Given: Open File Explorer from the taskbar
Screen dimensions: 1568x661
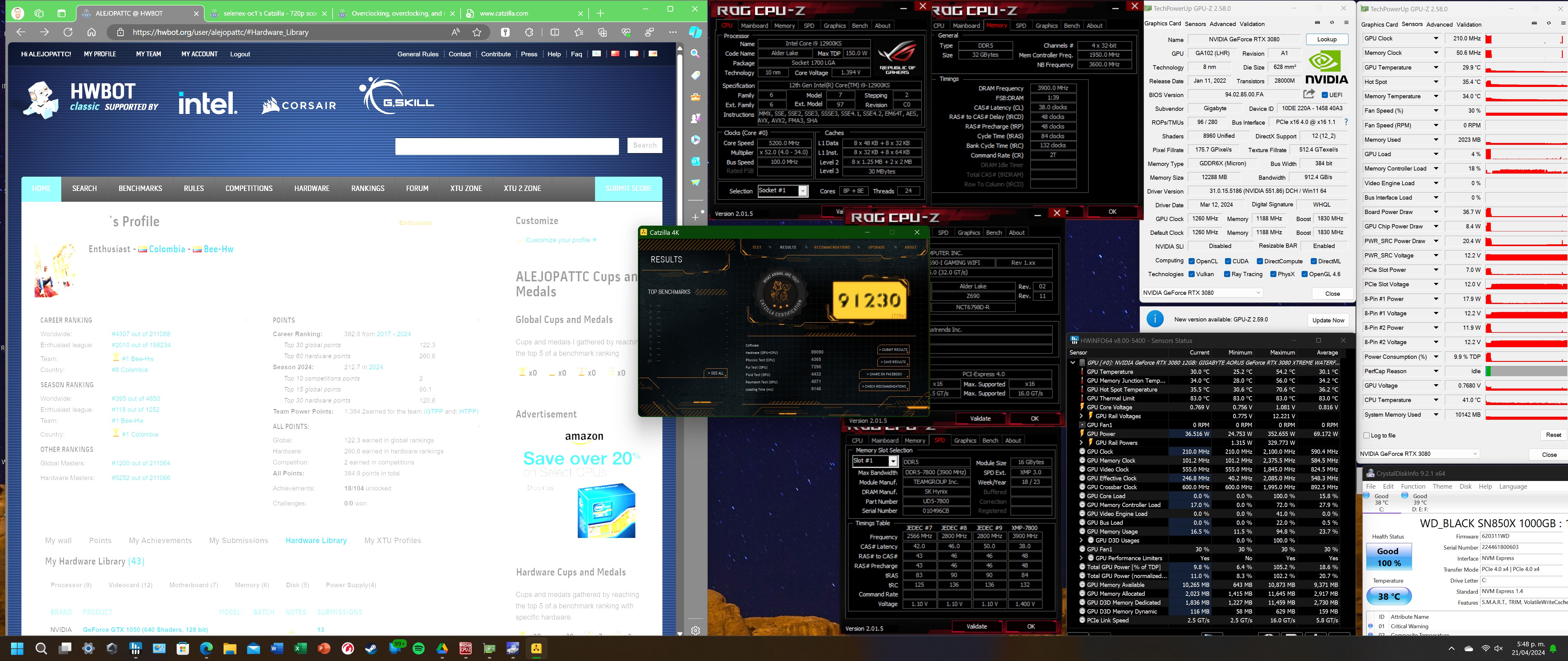Looking at the screenshot, I should click(229, 648).
